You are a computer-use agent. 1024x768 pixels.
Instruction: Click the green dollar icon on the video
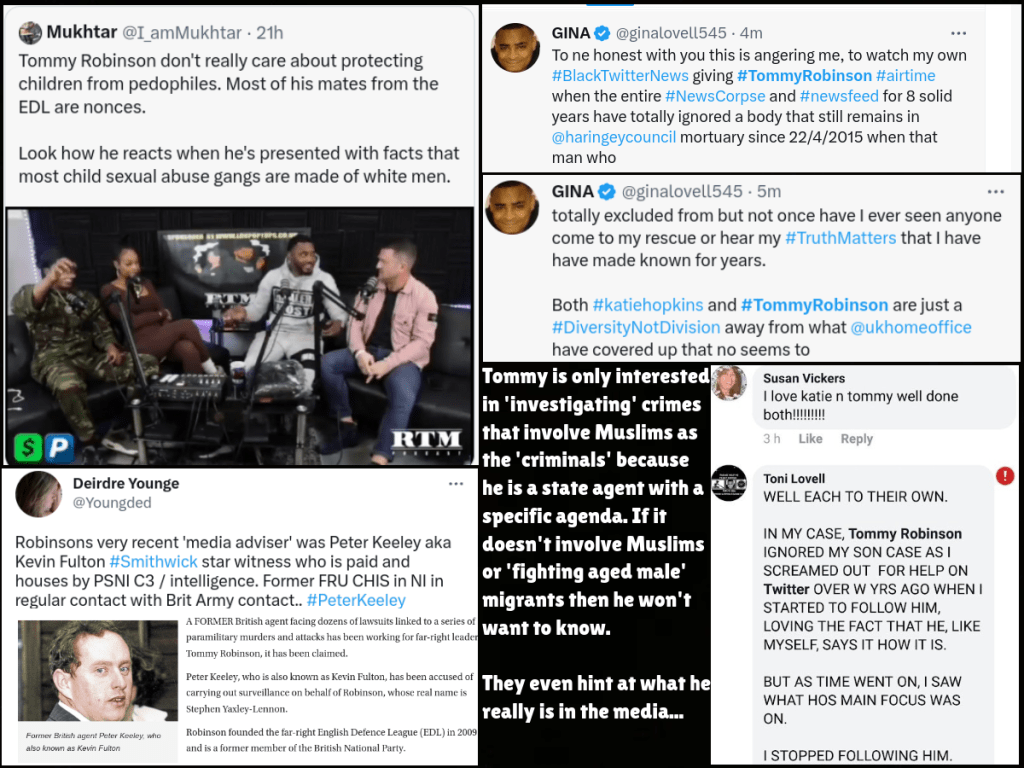28,447
